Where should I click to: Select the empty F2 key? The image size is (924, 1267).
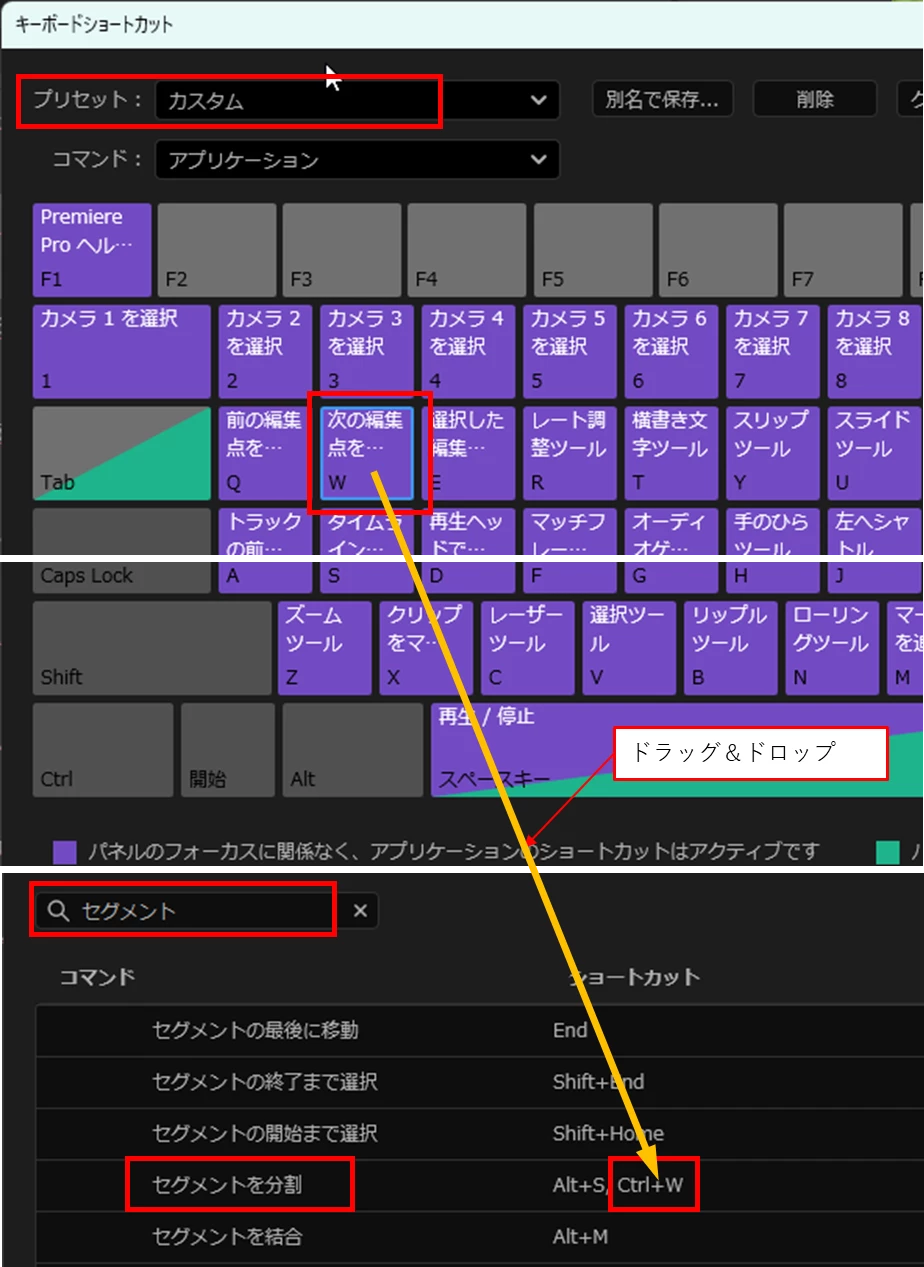tap(217, 250)
